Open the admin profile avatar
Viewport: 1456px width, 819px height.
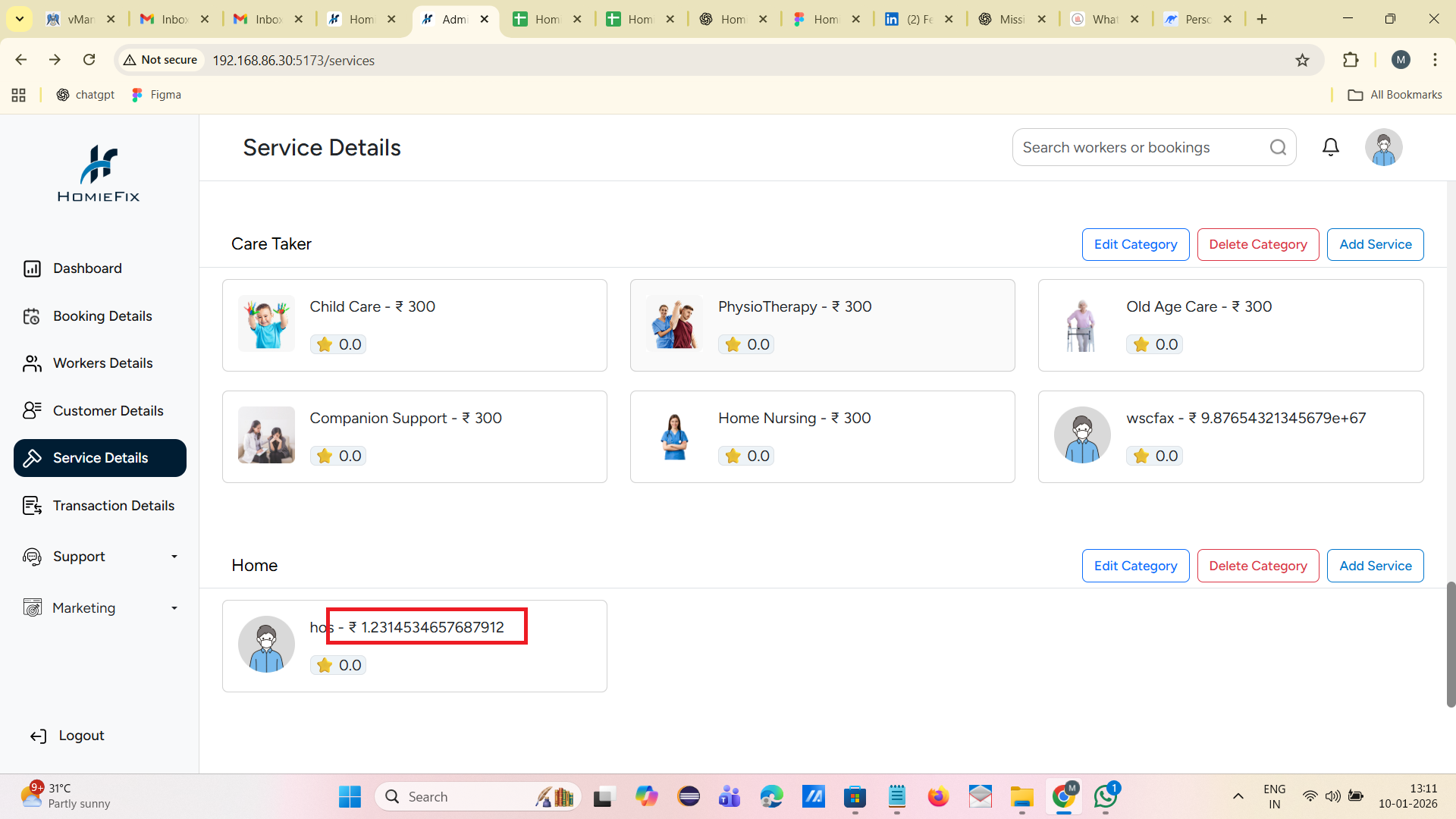coord(1383,147)
